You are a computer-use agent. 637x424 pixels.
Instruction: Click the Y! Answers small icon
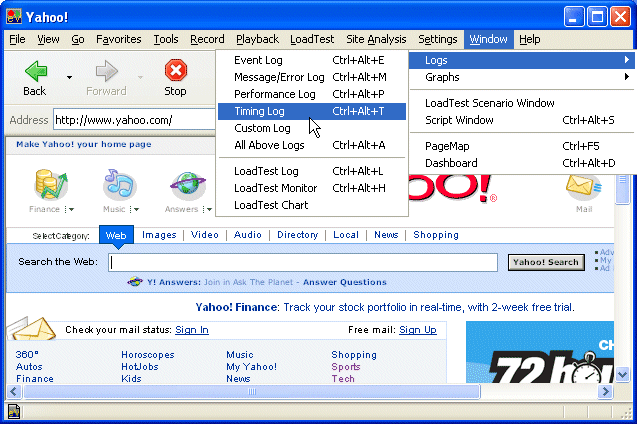(x=135, y=281)
